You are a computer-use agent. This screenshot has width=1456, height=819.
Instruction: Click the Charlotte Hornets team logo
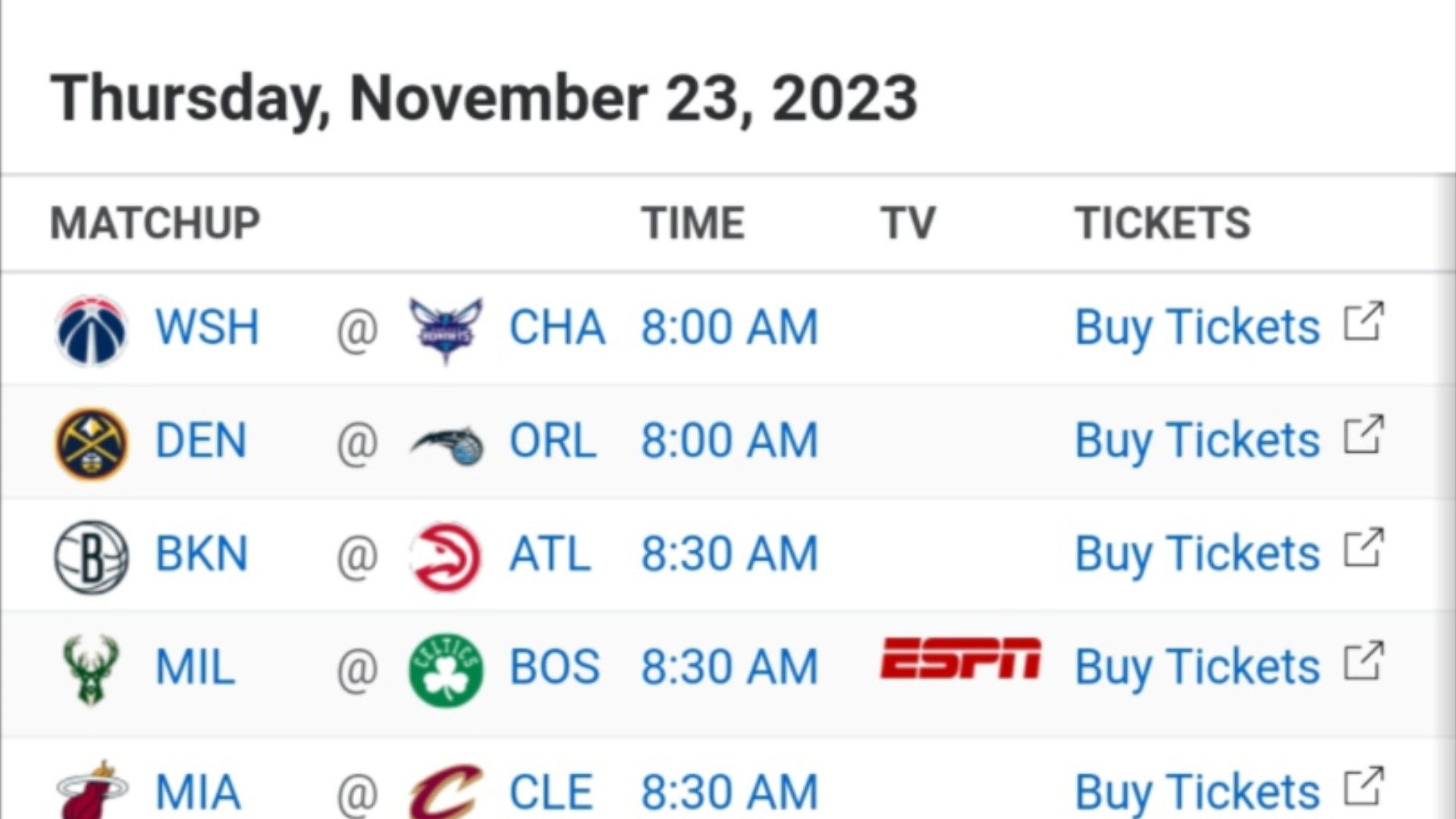(x=445, y=330)
